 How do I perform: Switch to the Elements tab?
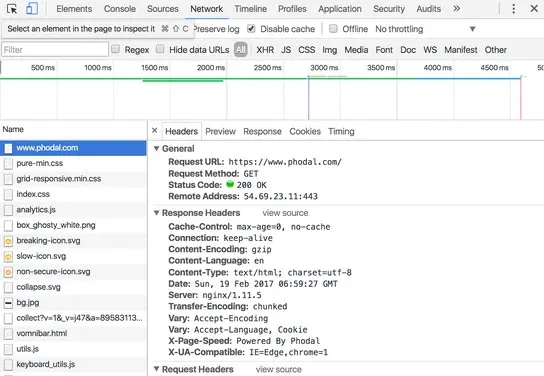74,9
